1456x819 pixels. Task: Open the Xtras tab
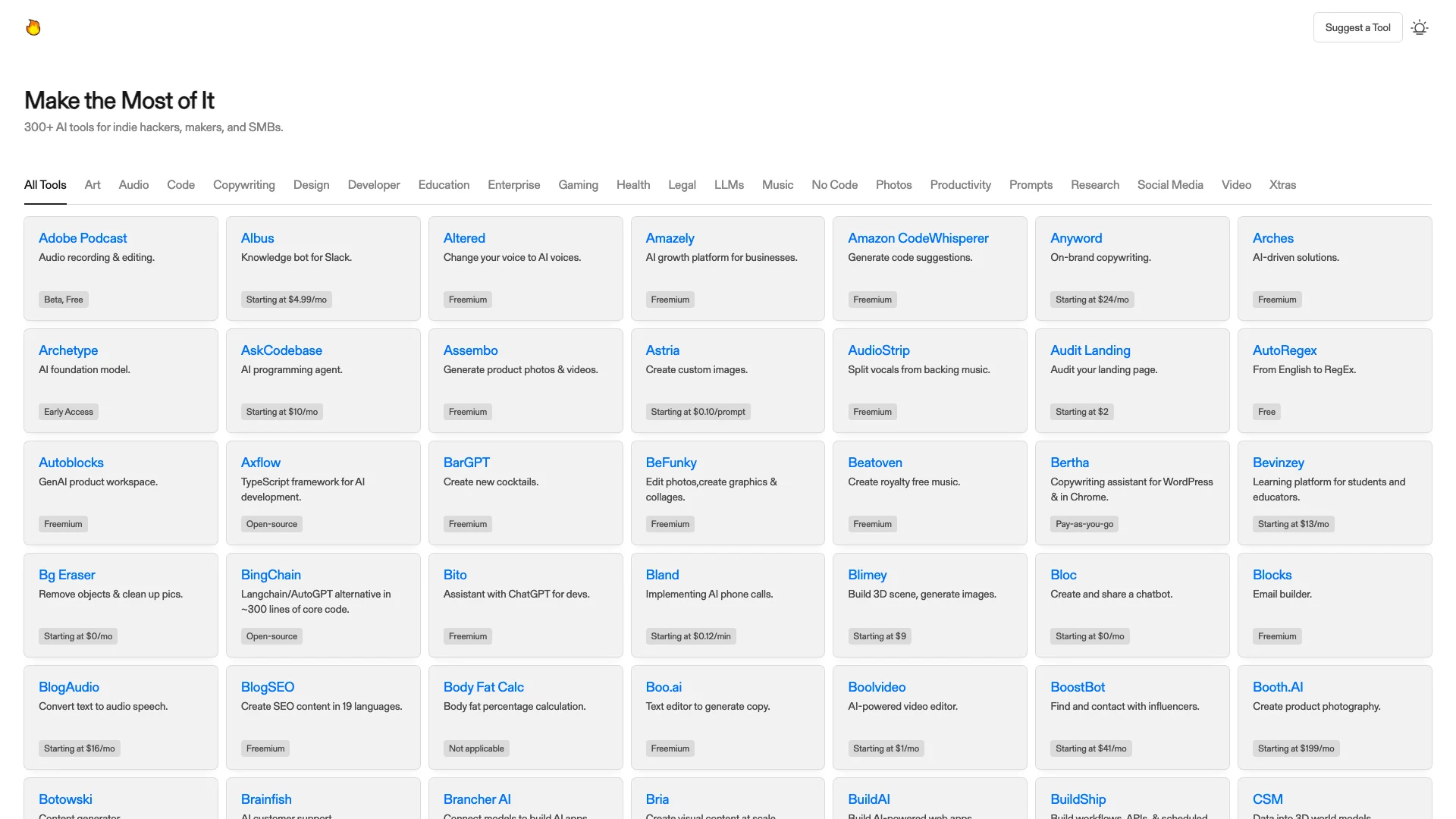[x=1282, y=184]
